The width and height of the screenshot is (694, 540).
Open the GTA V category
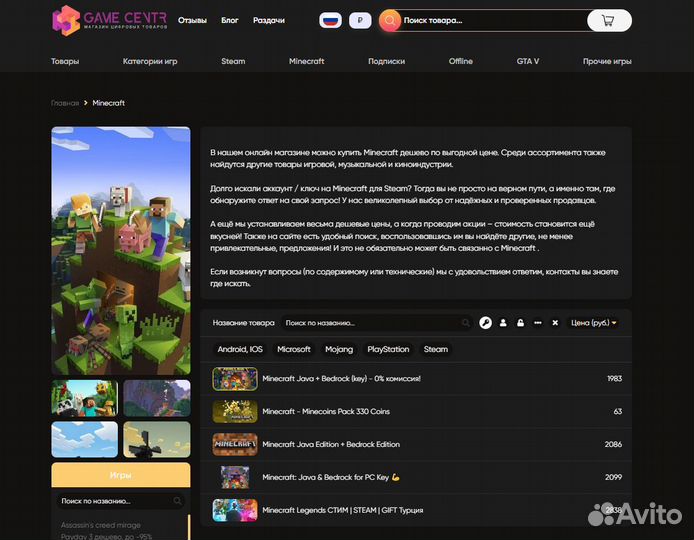pyautogui.click(x=528, y=61)
